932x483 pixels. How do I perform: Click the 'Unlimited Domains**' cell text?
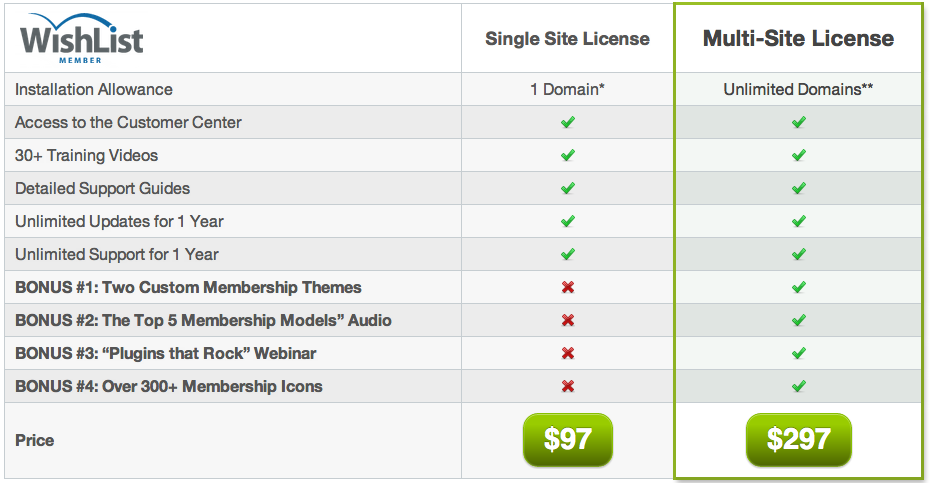(798, 89)
